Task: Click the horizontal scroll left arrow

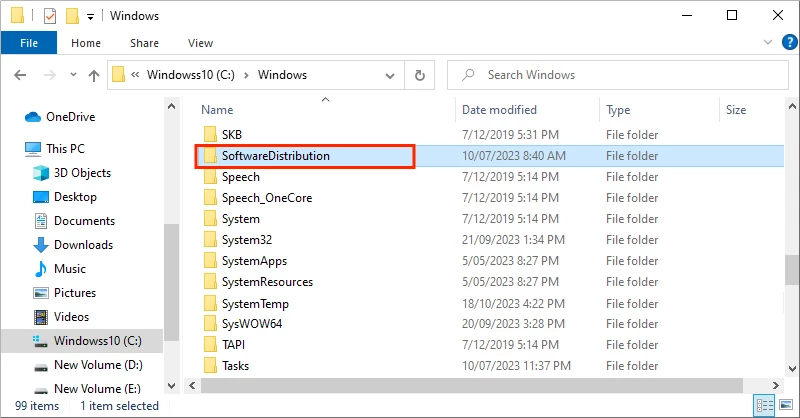Action: point(192,385)
